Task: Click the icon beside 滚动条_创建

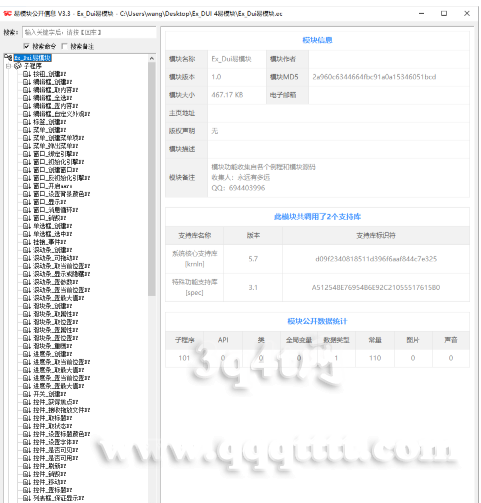Action: [27, 250]
